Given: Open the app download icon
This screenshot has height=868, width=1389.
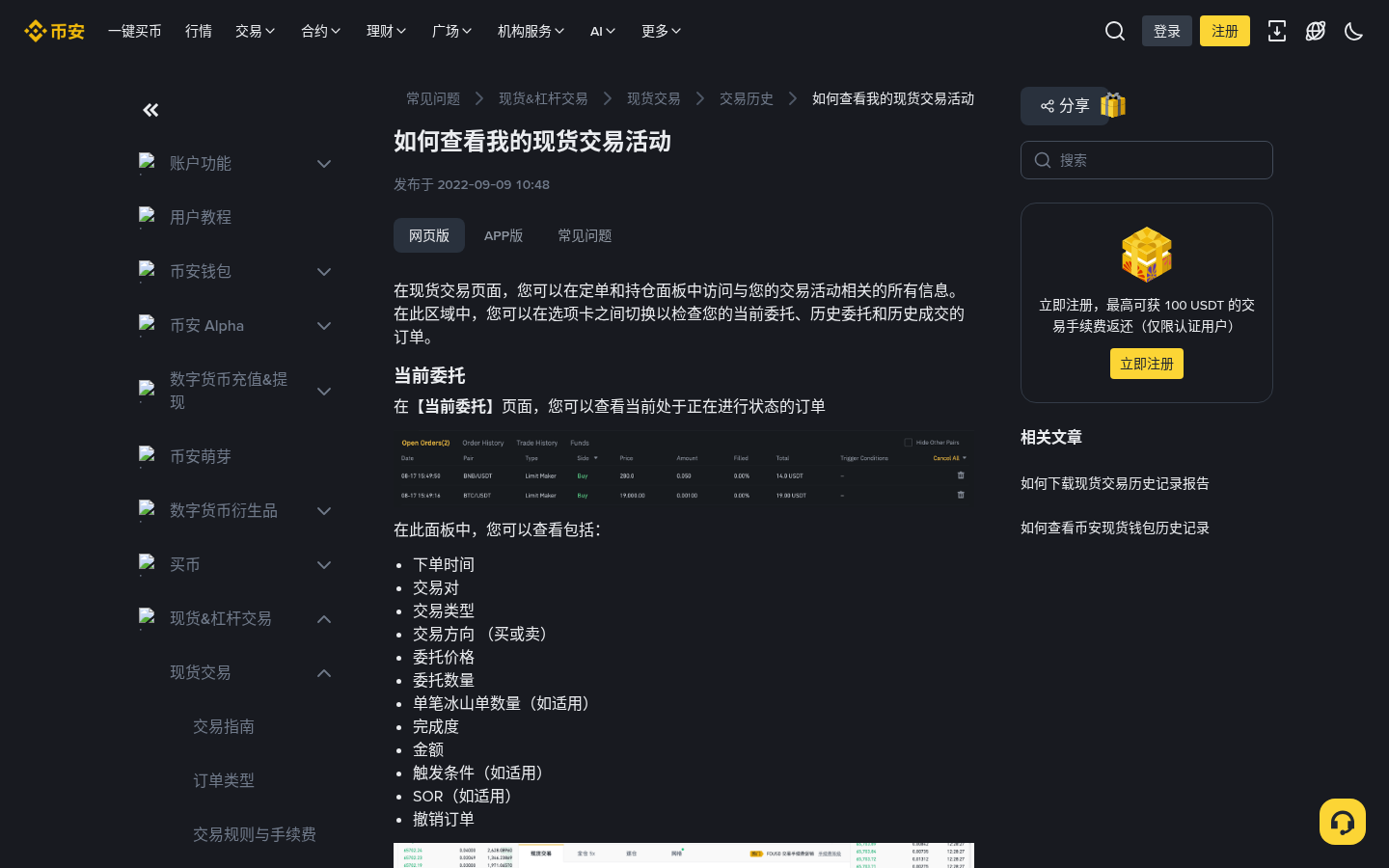Looking at the screenshot, I should pyautogui.click(x=1277, y=31).
